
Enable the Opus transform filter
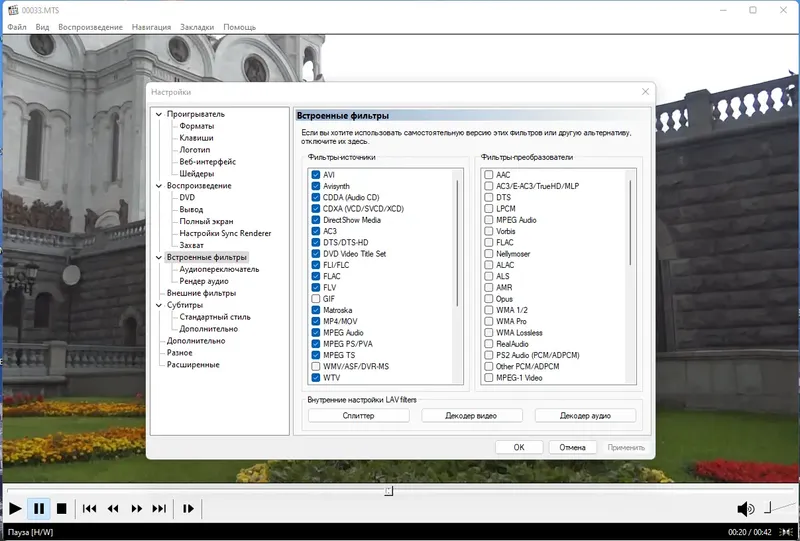coord(489,299)
